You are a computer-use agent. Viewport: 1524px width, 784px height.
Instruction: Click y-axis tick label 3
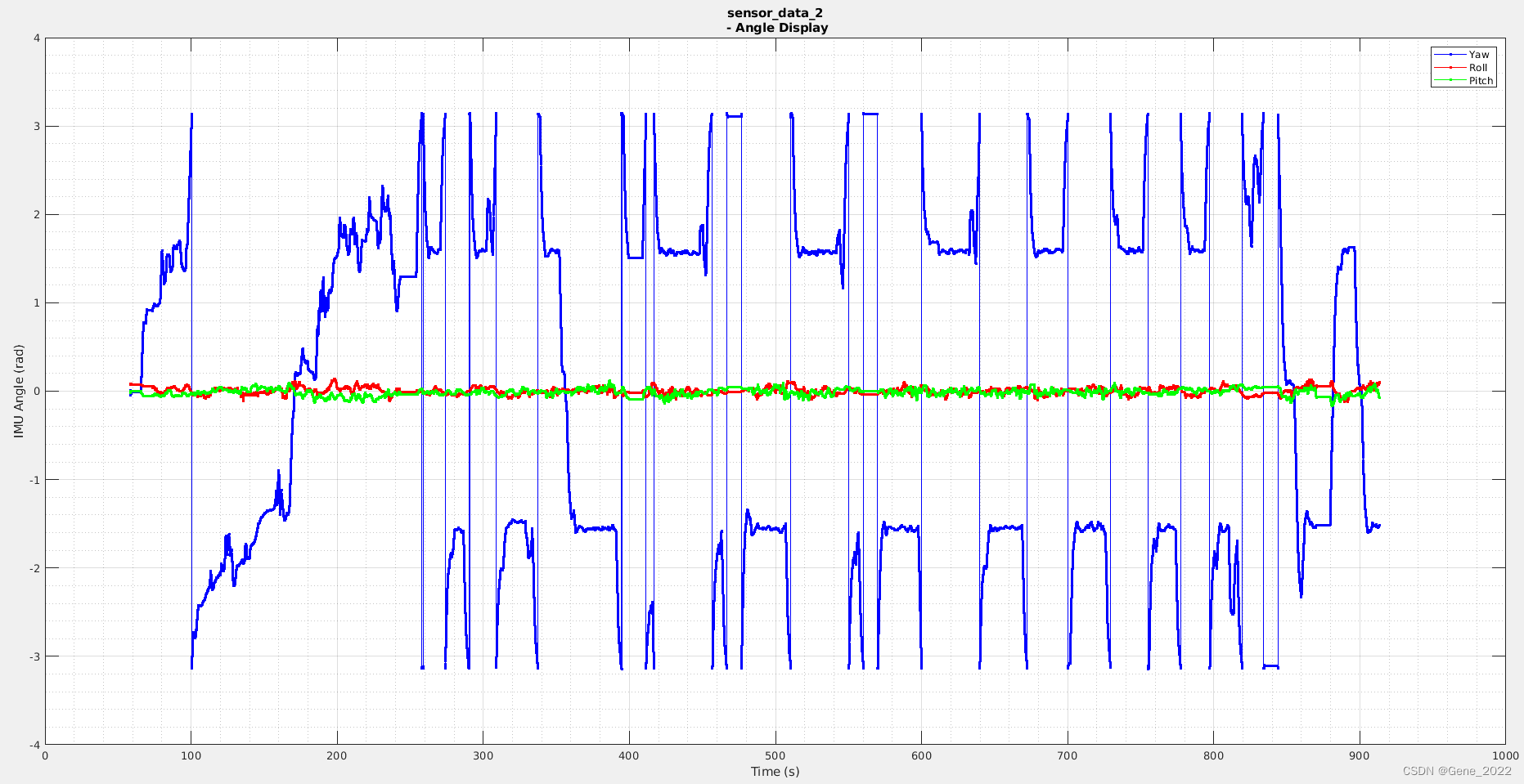(37, 127)
